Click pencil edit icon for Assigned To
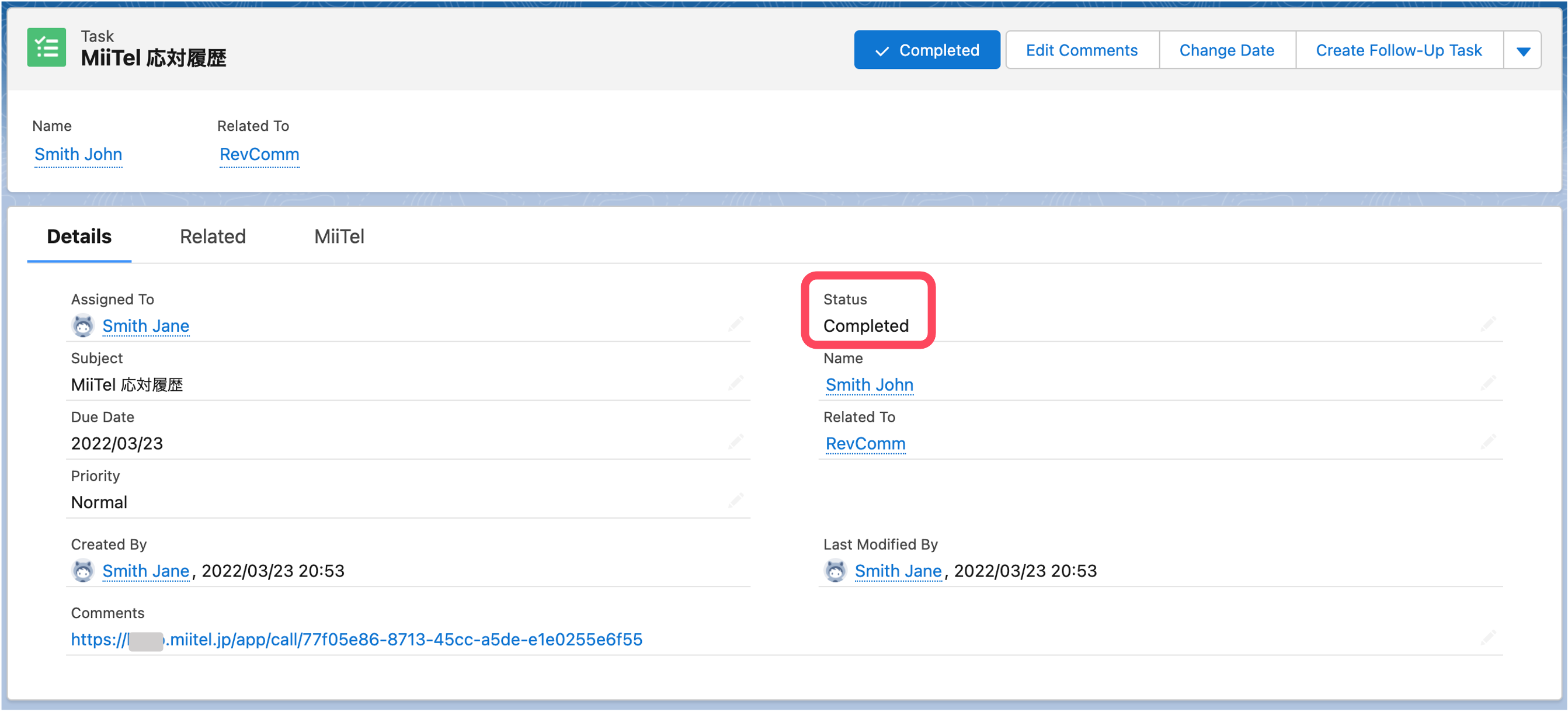The height and width of the screenshot is (712, 1568). click(x=736, y=324)
